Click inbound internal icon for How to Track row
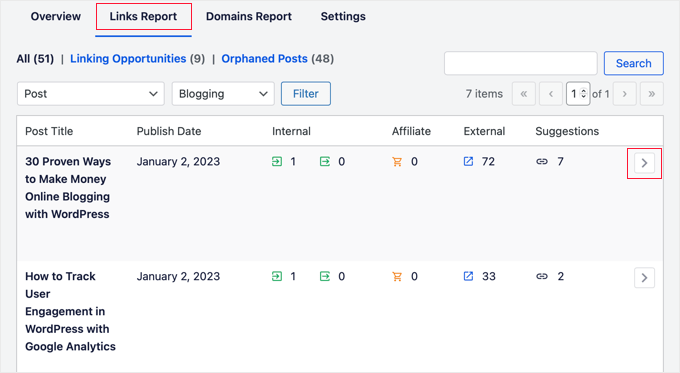 coord(277,276)
